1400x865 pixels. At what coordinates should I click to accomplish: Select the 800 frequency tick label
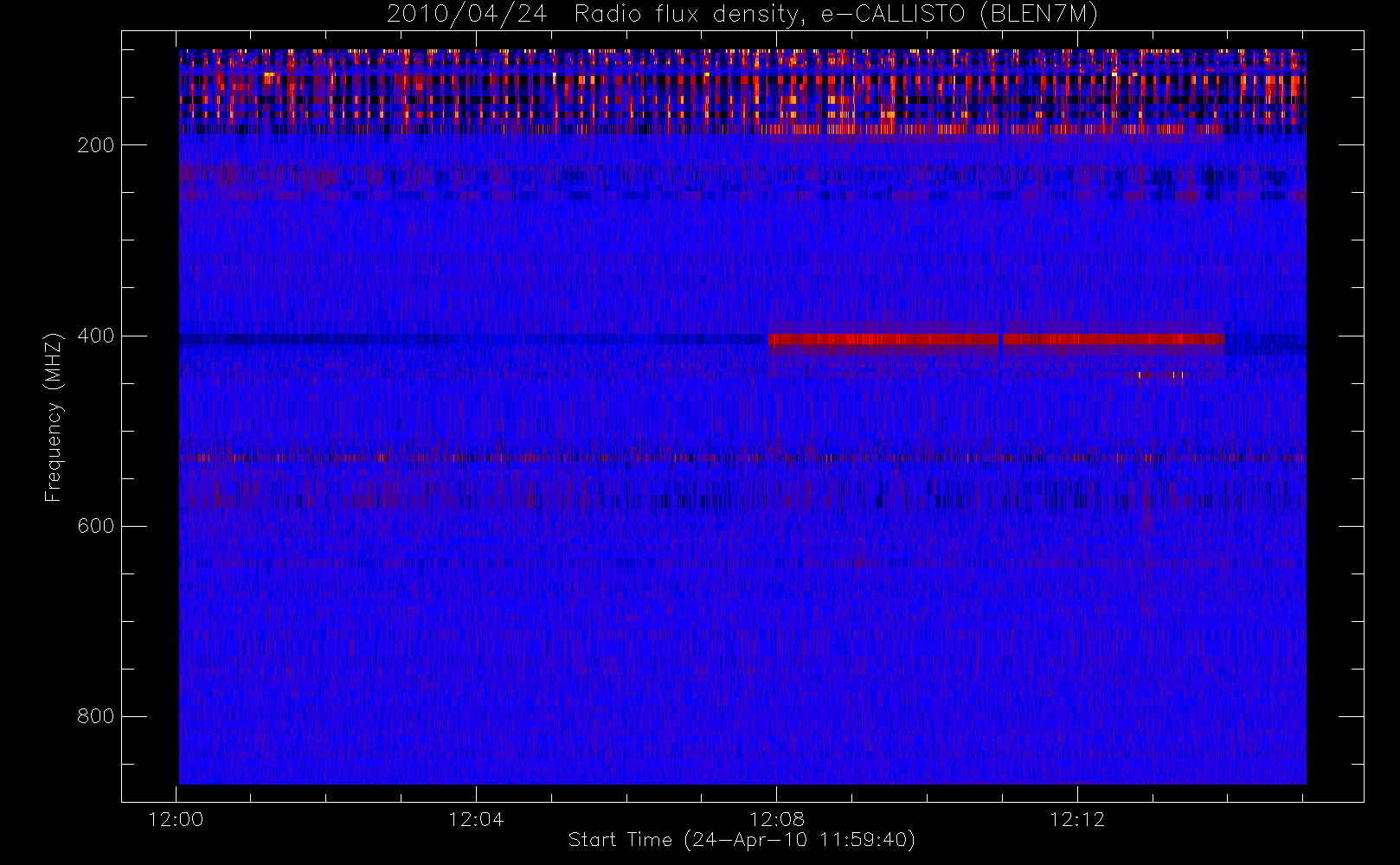click(x=96, y=716)
